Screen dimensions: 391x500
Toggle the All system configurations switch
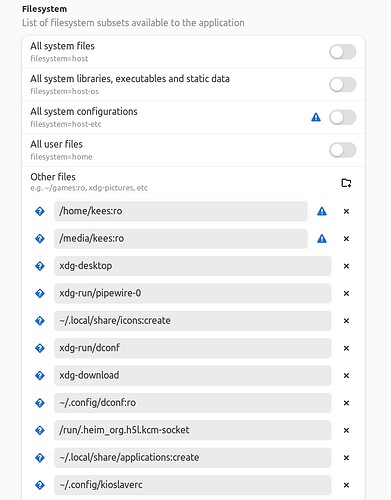click(342, 117)
